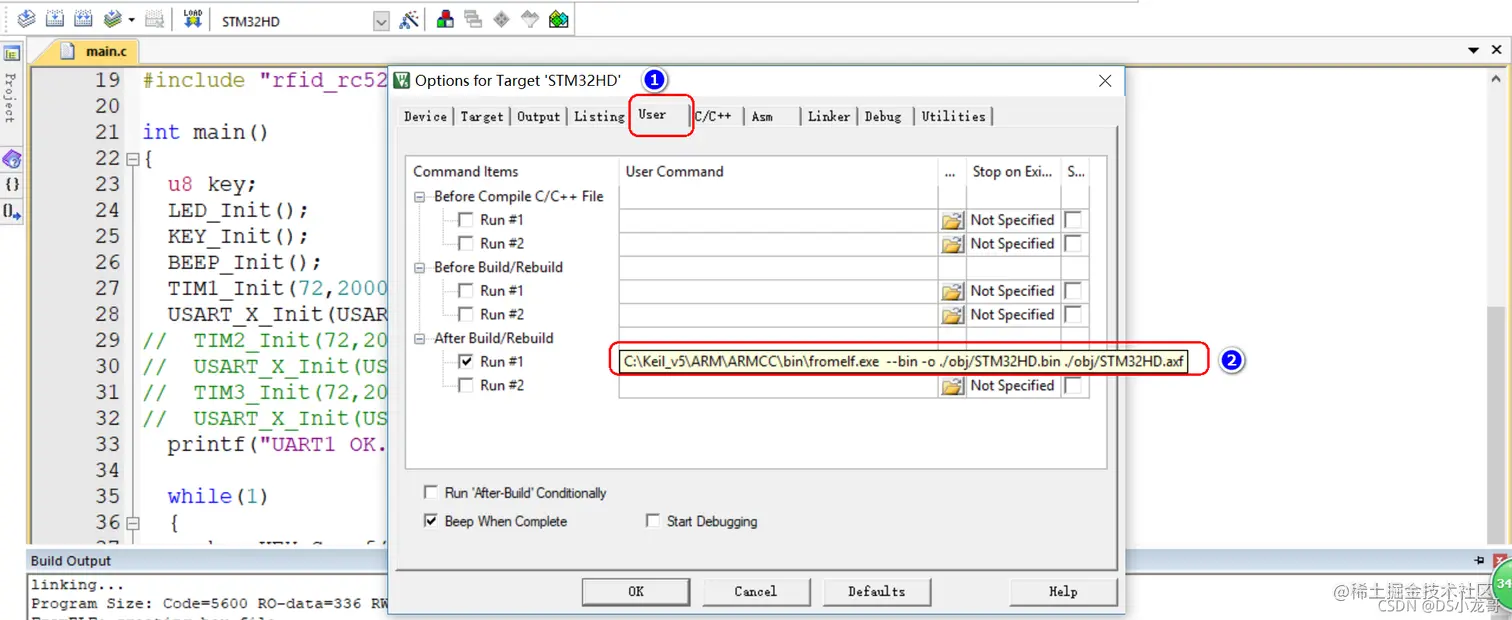Collapse the Before Compile C/C++ File group
Screen dimensions: 1512x620
point(421,197)
